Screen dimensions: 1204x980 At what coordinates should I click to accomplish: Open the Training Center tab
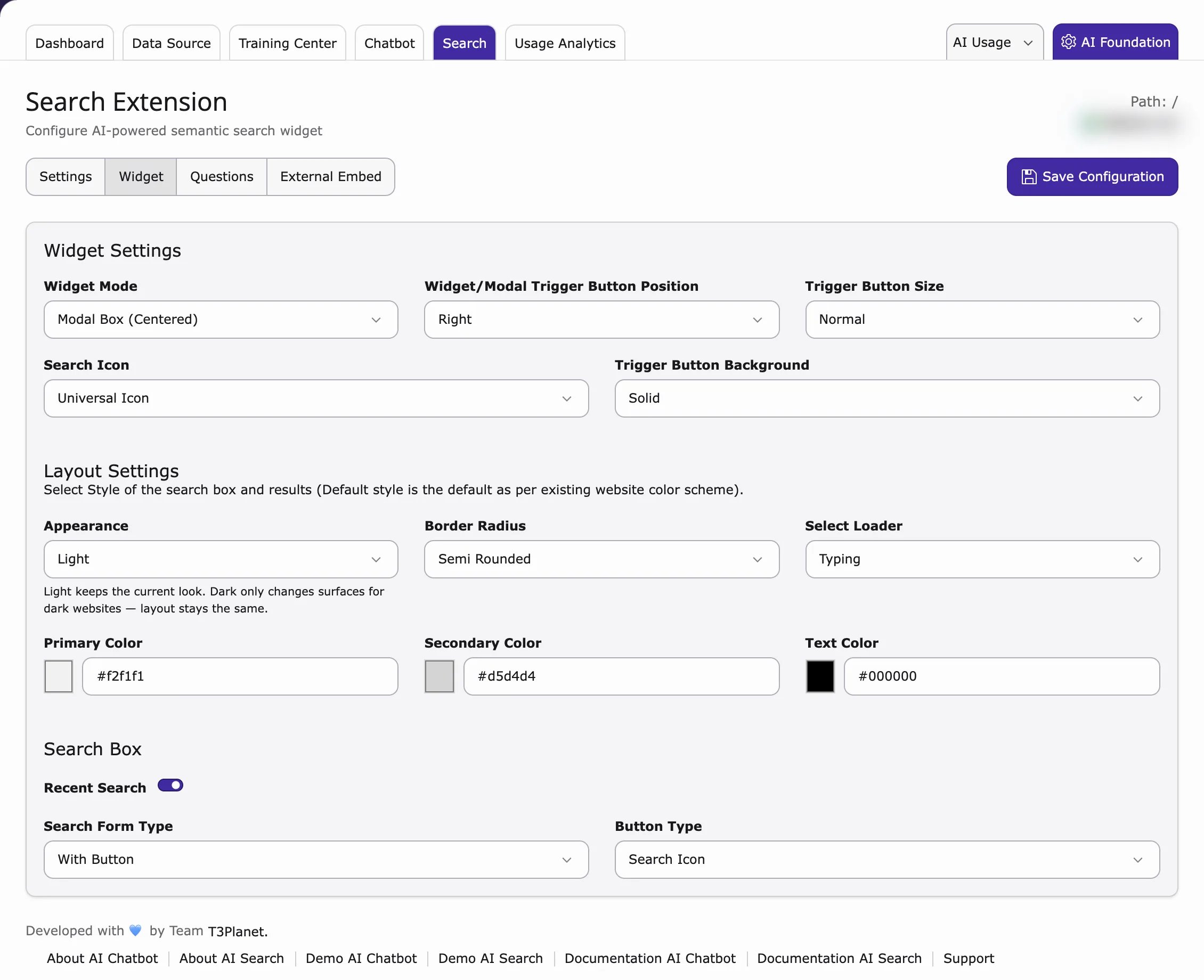[x=288, y=44]
